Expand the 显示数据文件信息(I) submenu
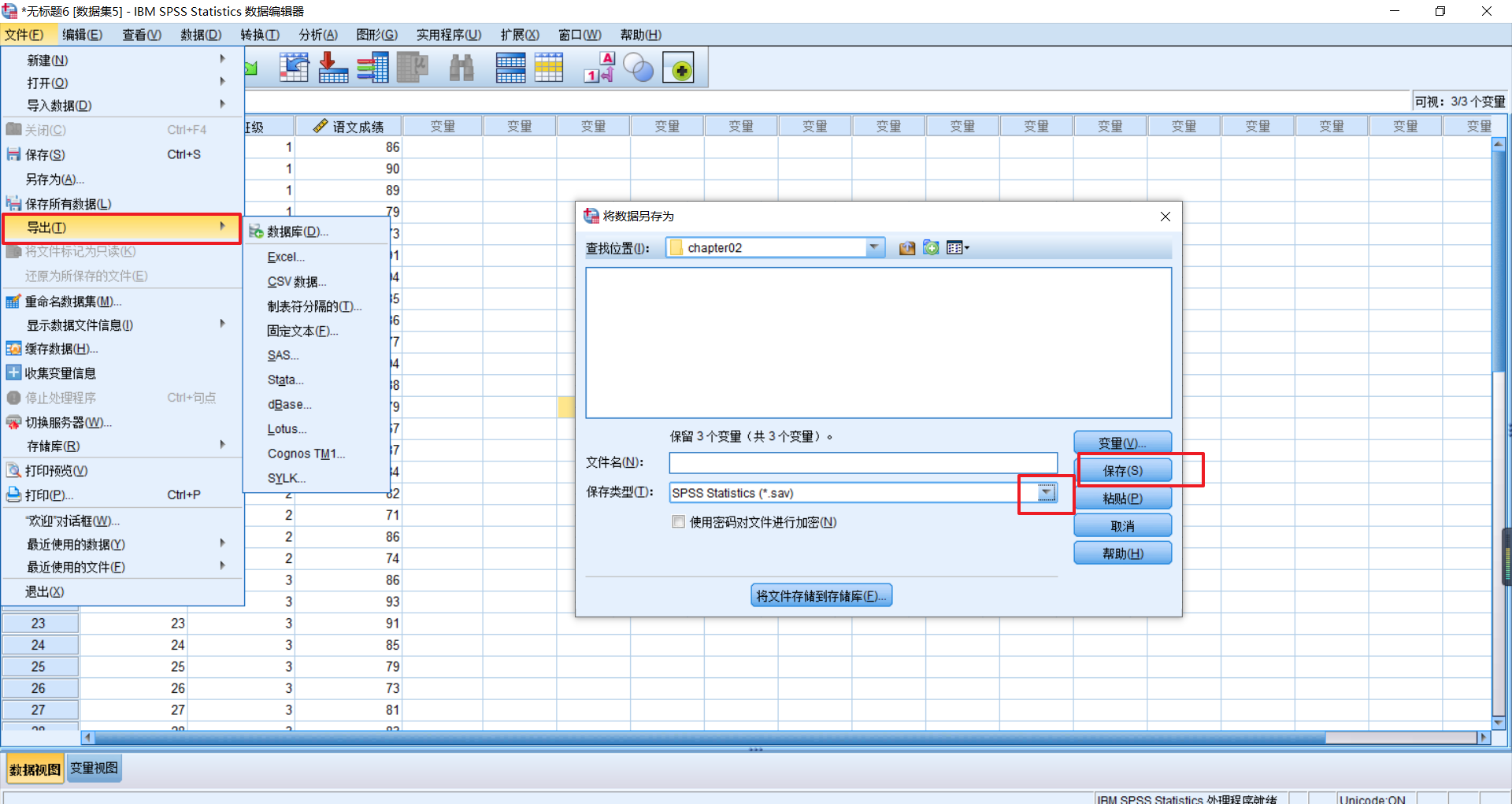 click(121, 325)
